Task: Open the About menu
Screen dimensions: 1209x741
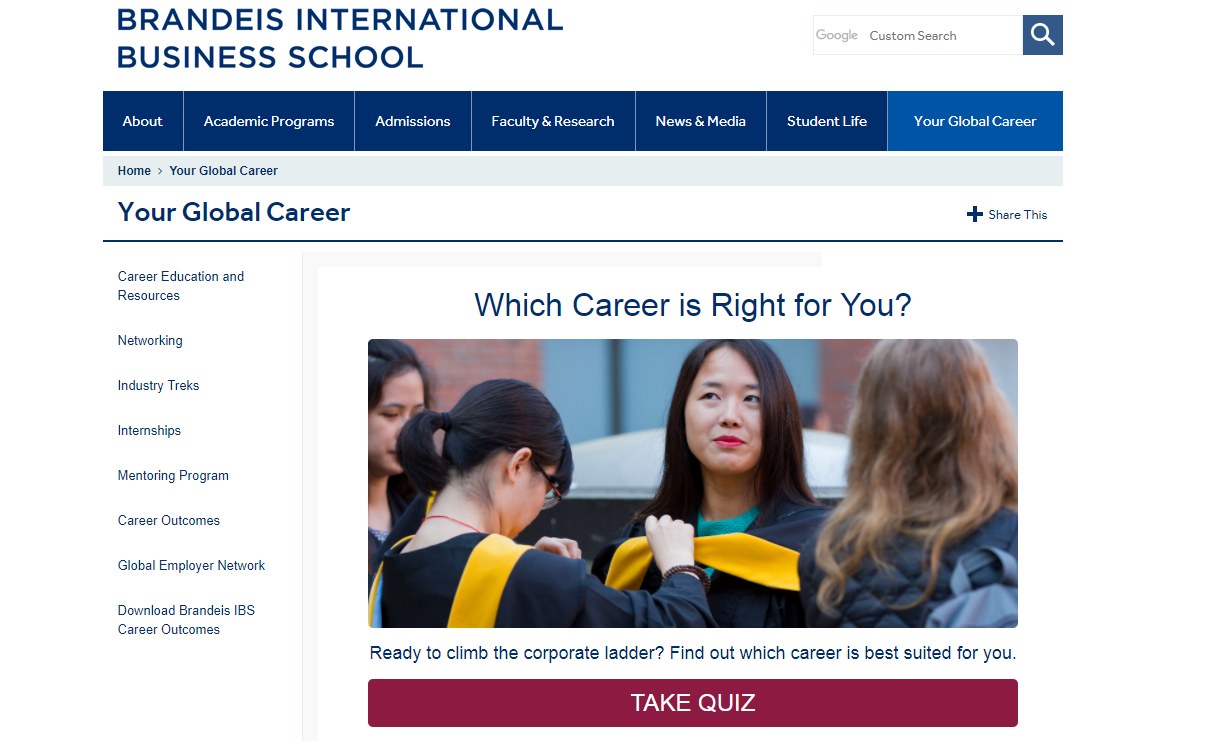Action: click(143, 121)
